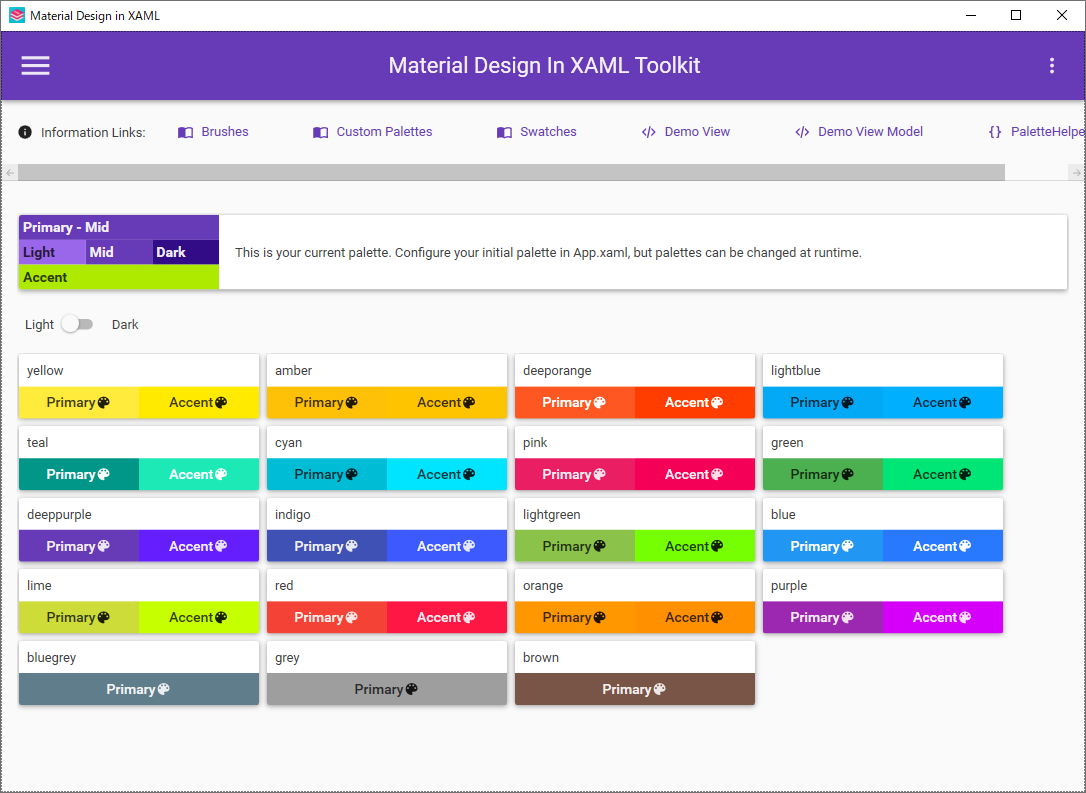Toggle the Light/Dark theme switch
The image size is (1086, 793).
pos(77,324)
